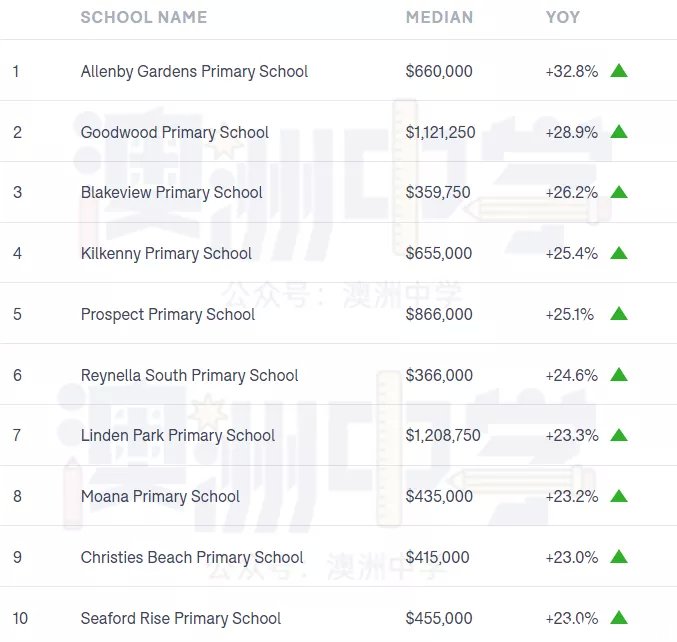Click the $1,121,250 median value

(440, 132)
